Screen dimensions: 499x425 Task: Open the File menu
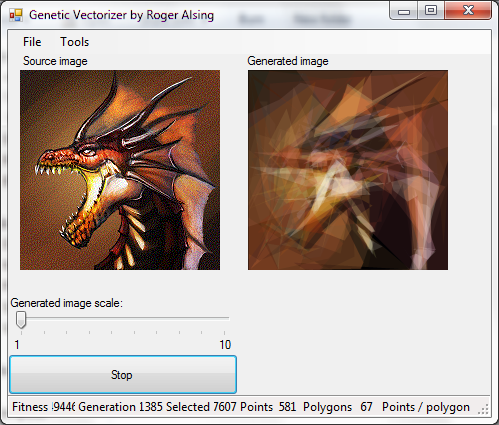pyautogui.click(x=32, y=42)
